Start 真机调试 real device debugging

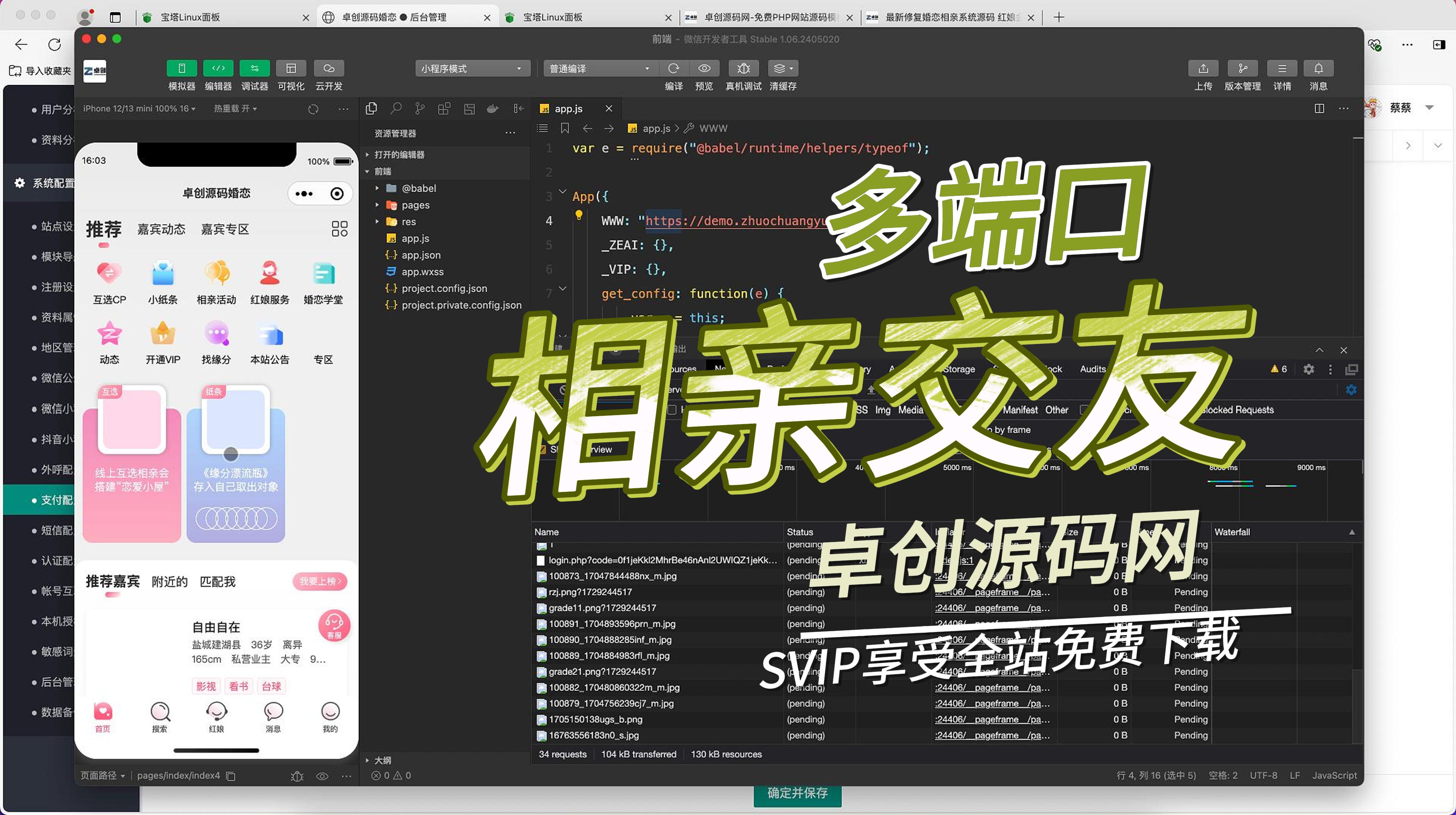(743, 68)
